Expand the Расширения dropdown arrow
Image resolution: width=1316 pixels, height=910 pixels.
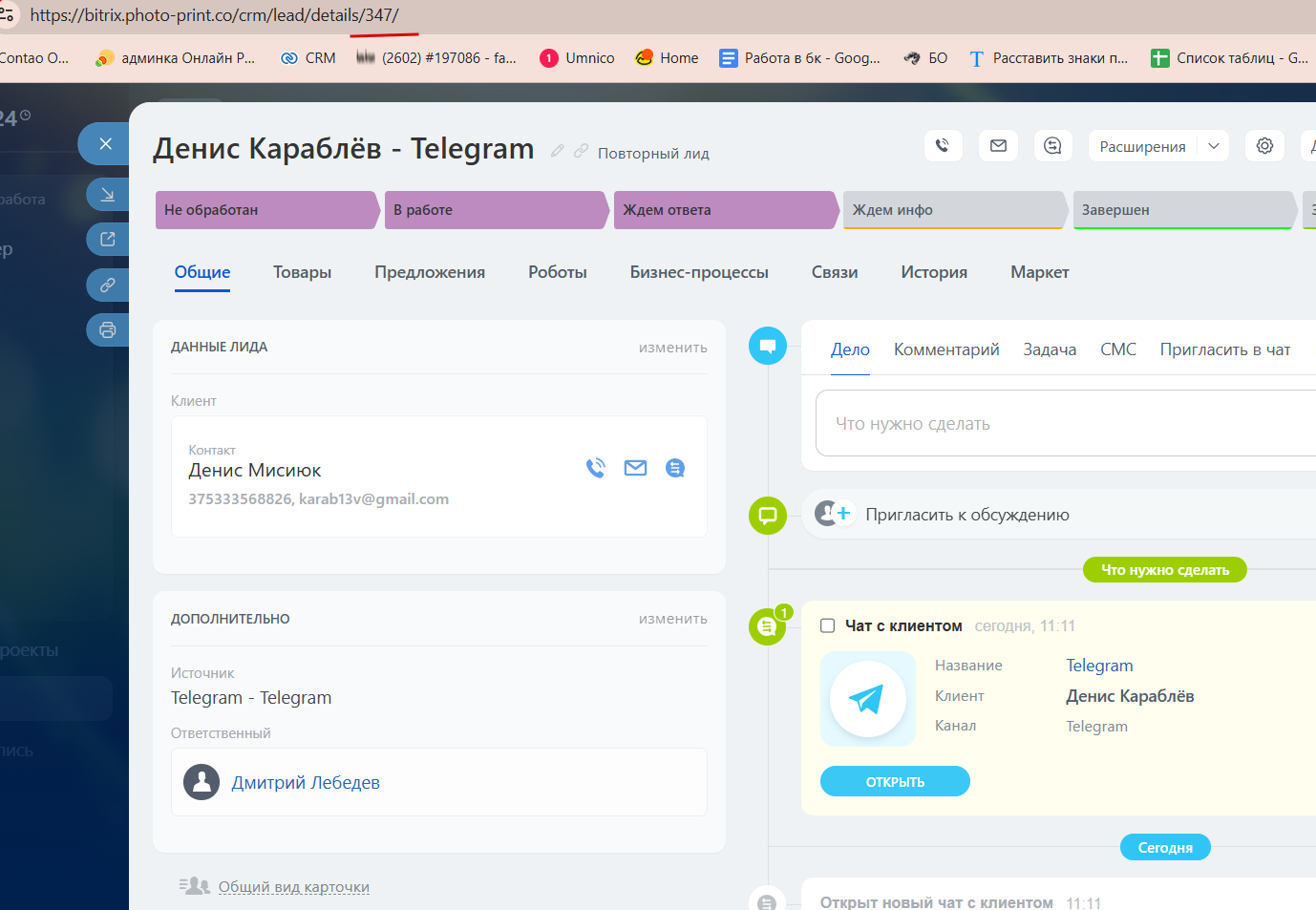(x=1214, y=146)
